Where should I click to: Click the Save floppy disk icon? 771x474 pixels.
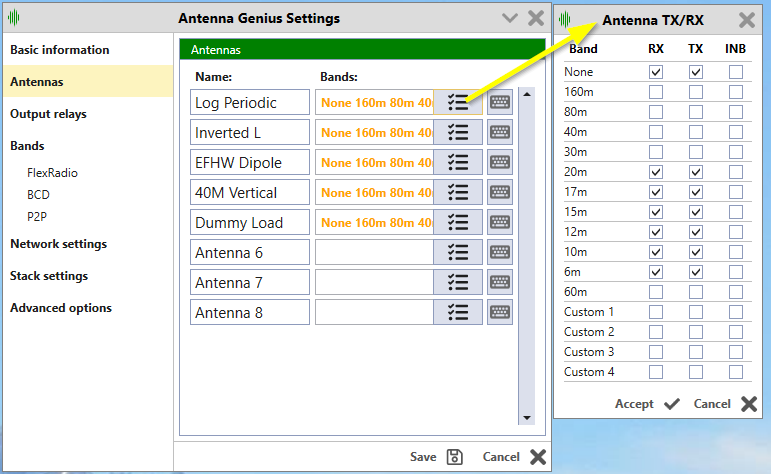[454, 457]
